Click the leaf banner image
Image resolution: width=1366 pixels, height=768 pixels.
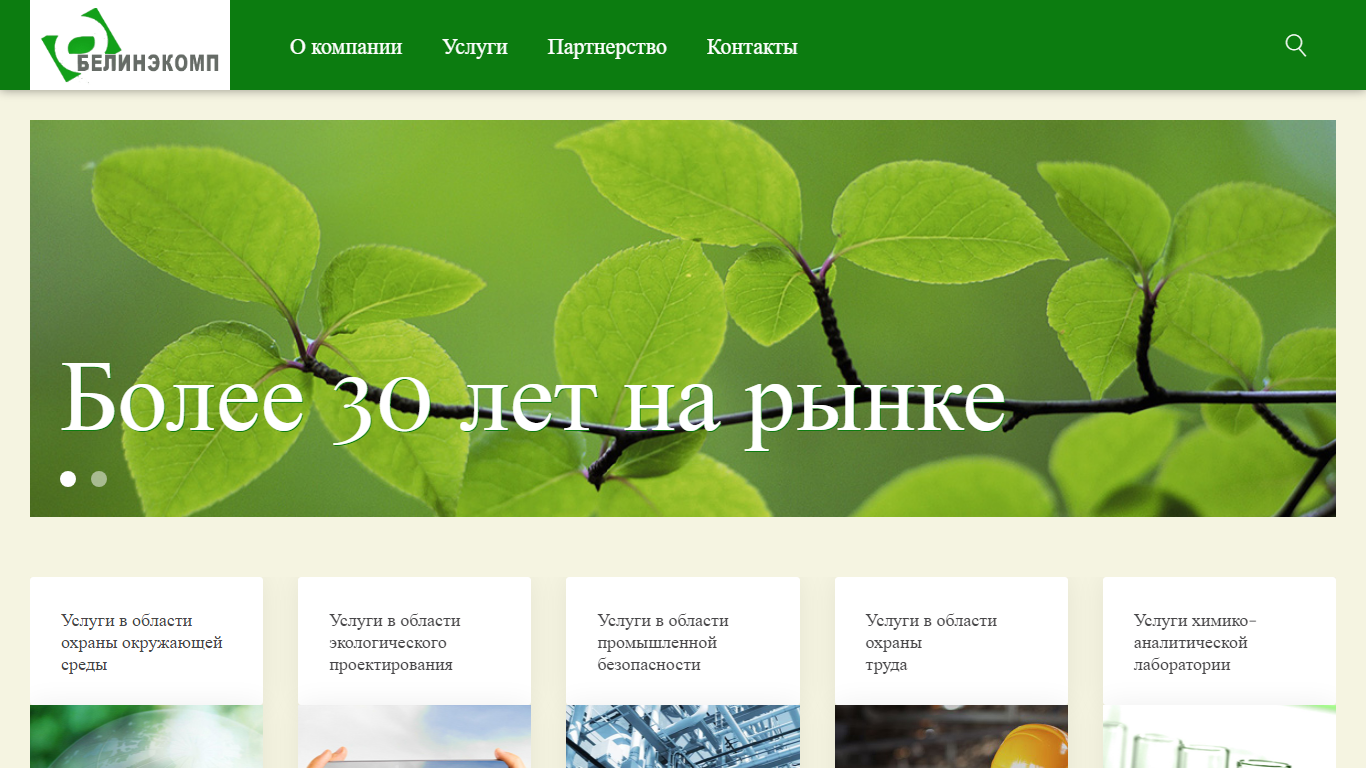(x=683, y=318)
